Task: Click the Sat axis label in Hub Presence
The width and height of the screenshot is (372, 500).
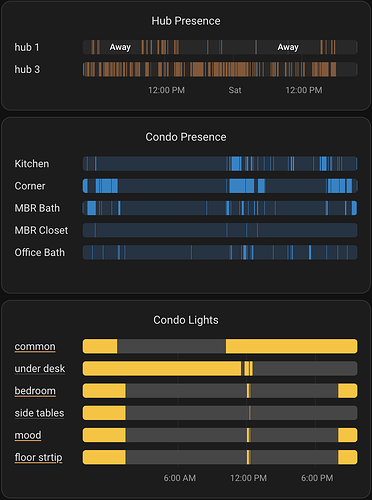Action: (235, 90)
